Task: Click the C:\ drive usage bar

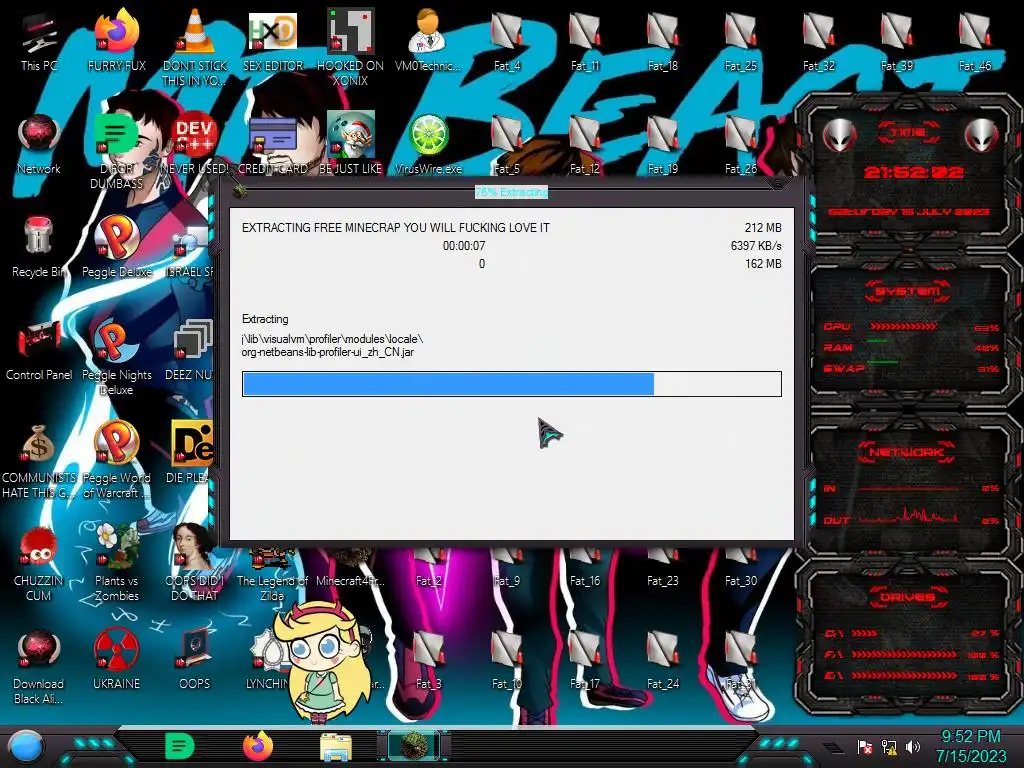Action: [864, 633]
